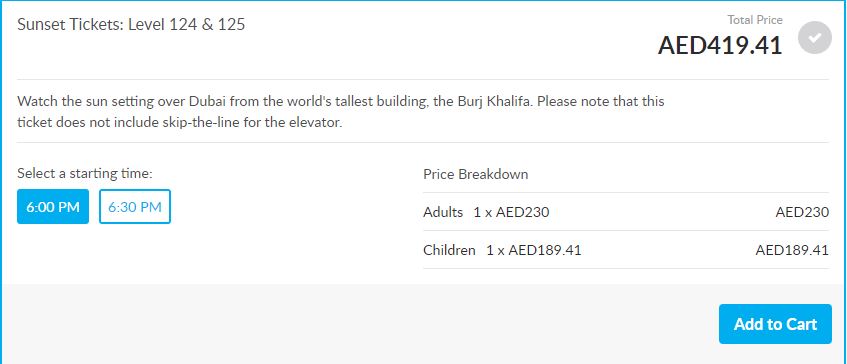Click the Adults label in price breakdown
Image resolution: width=847 pixels, height=364 pixels.
click(443, 212)
